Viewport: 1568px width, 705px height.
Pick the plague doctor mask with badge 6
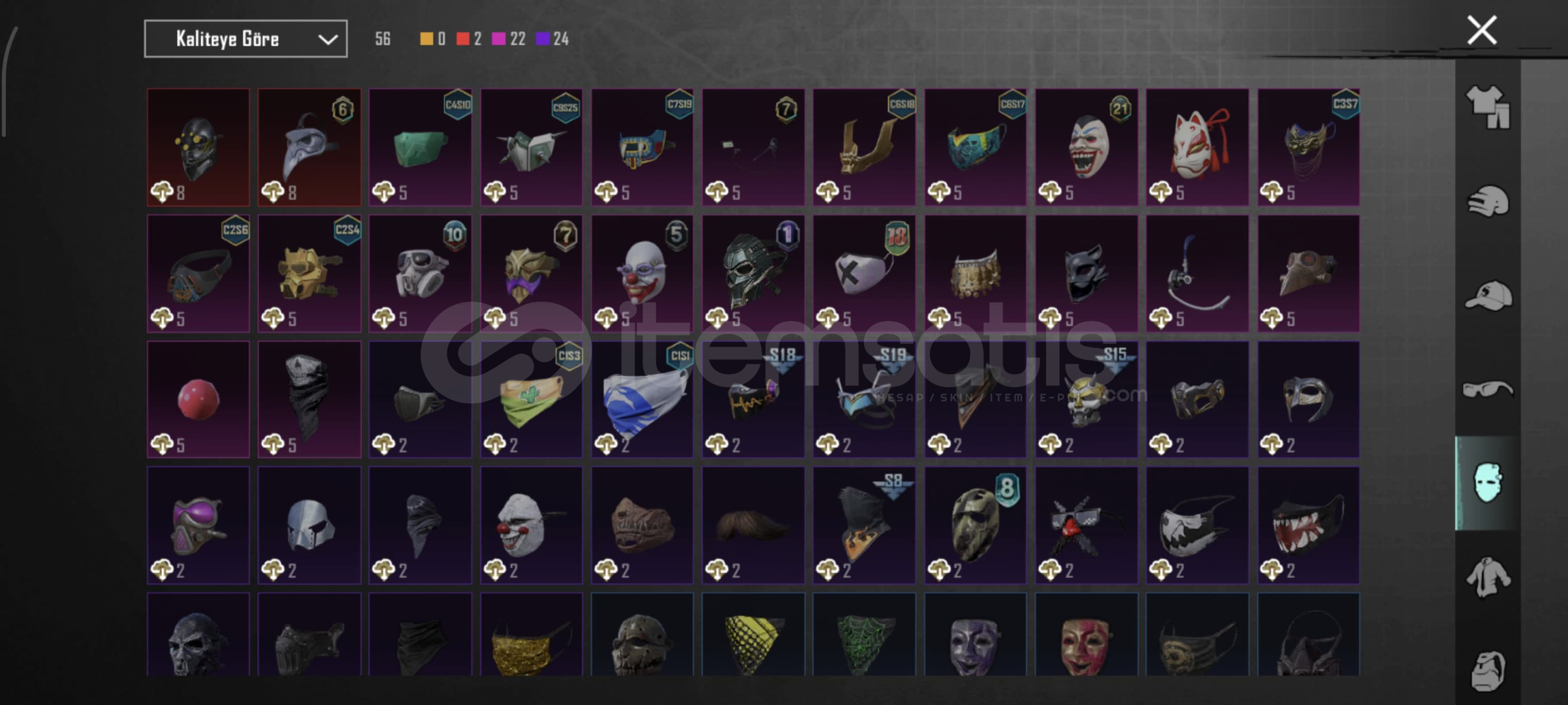[309, 148]
